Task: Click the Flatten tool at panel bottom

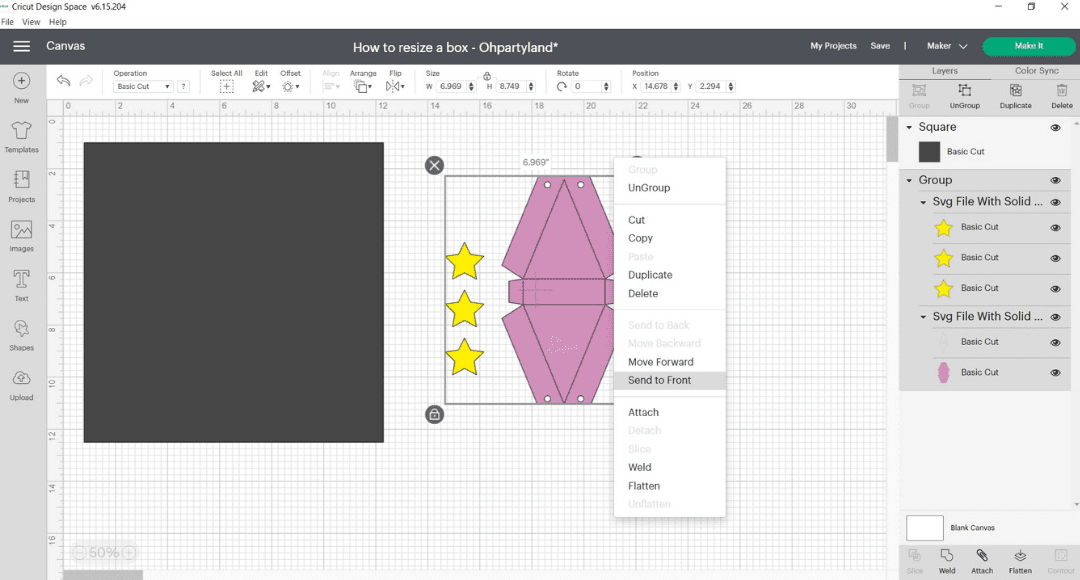Action: pyautogui.click(x=1020, y=561)
